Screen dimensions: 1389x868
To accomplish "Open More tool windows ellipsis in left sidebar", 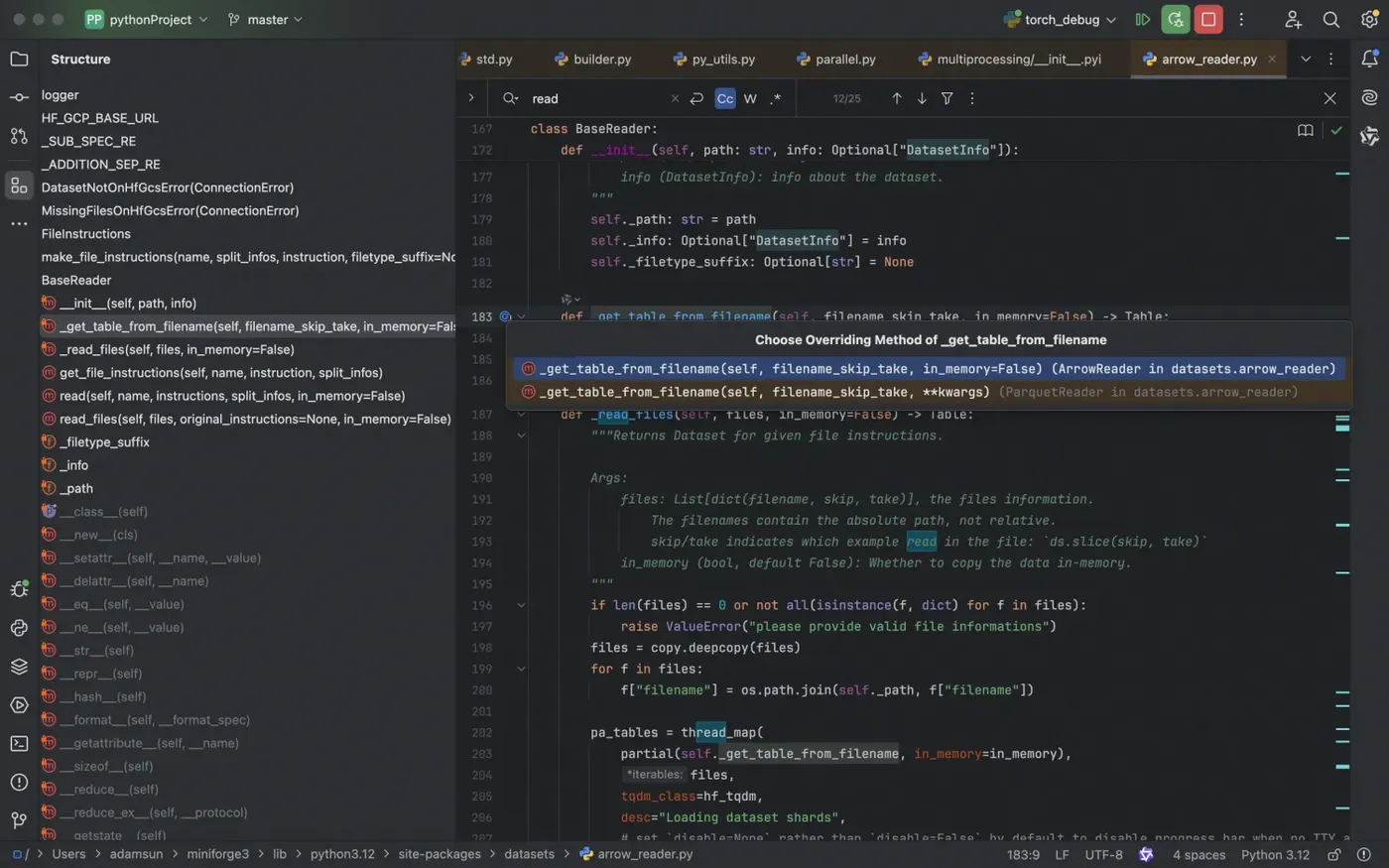I will [x=19, y=224].
